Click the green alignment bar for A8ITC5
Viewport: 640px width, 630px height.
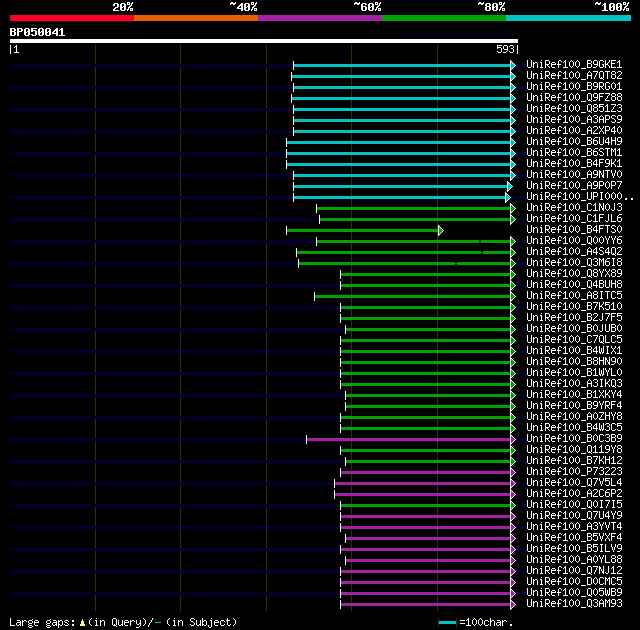tap(412, 296)
